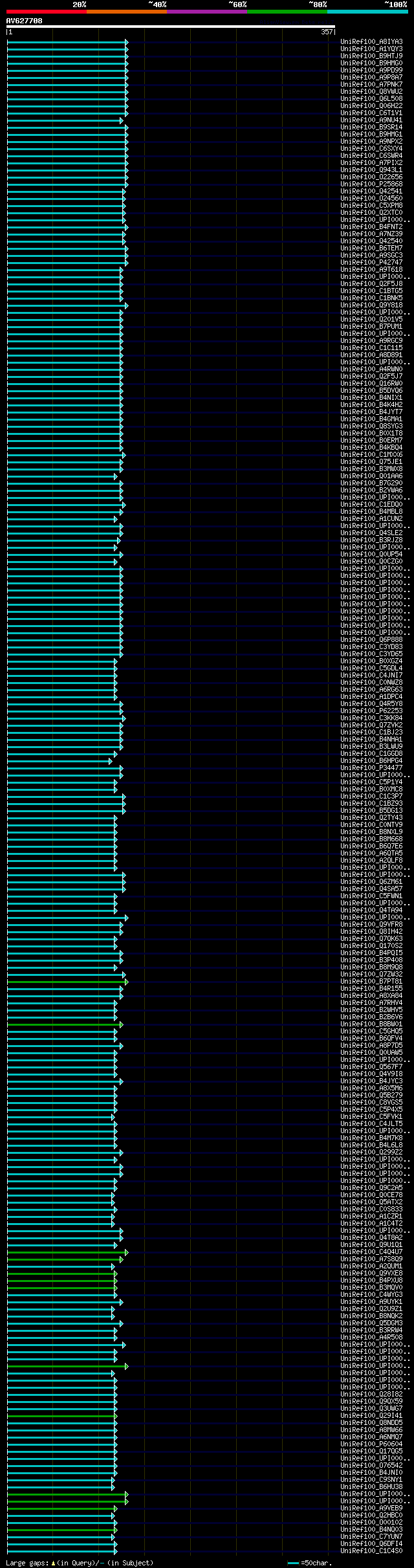The image size is (414, 1568).
Task: Open hit UniRef100_A9PD99
Action: tap(371, 71)
